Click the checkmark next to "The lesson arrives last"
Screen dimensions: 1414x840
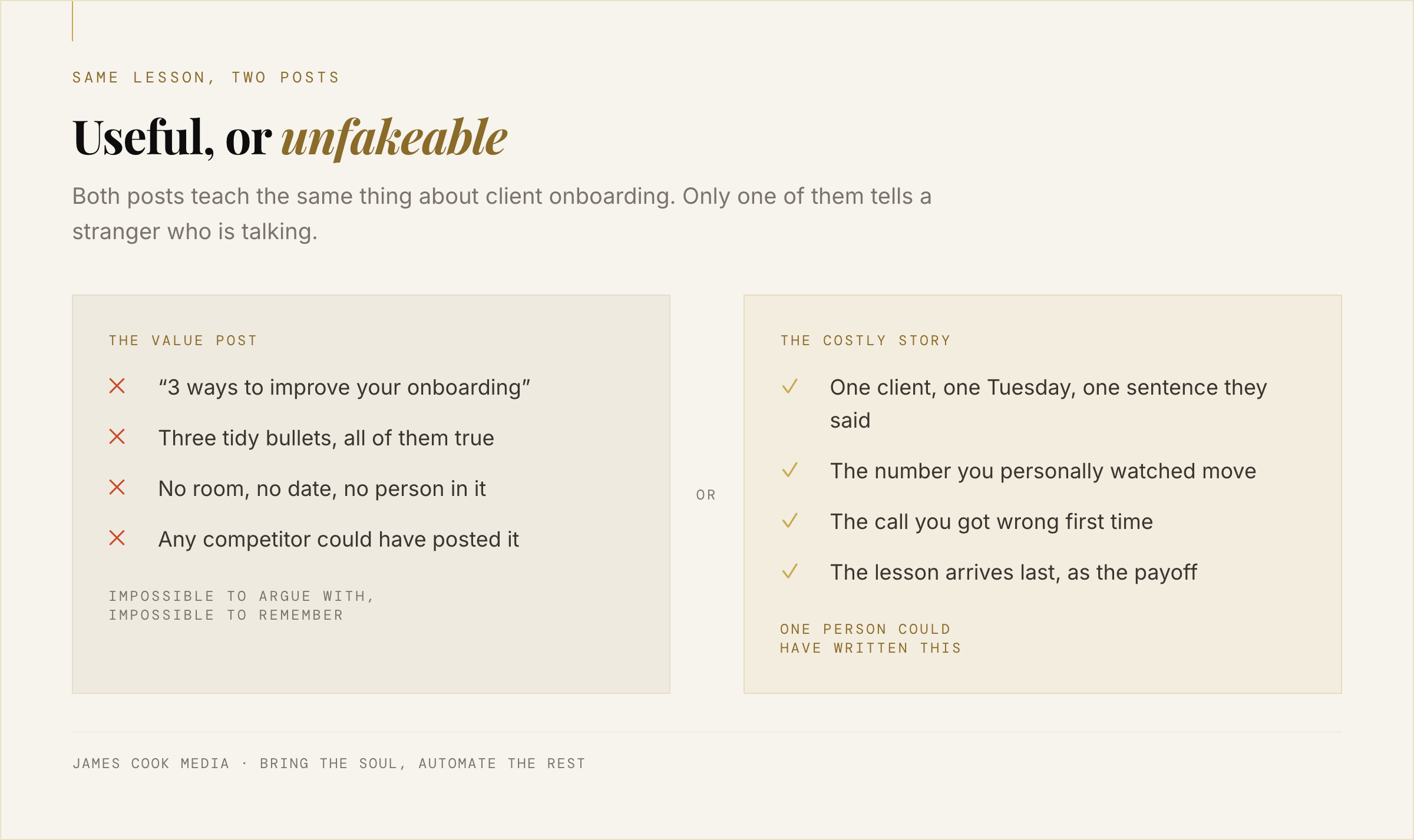789,571
